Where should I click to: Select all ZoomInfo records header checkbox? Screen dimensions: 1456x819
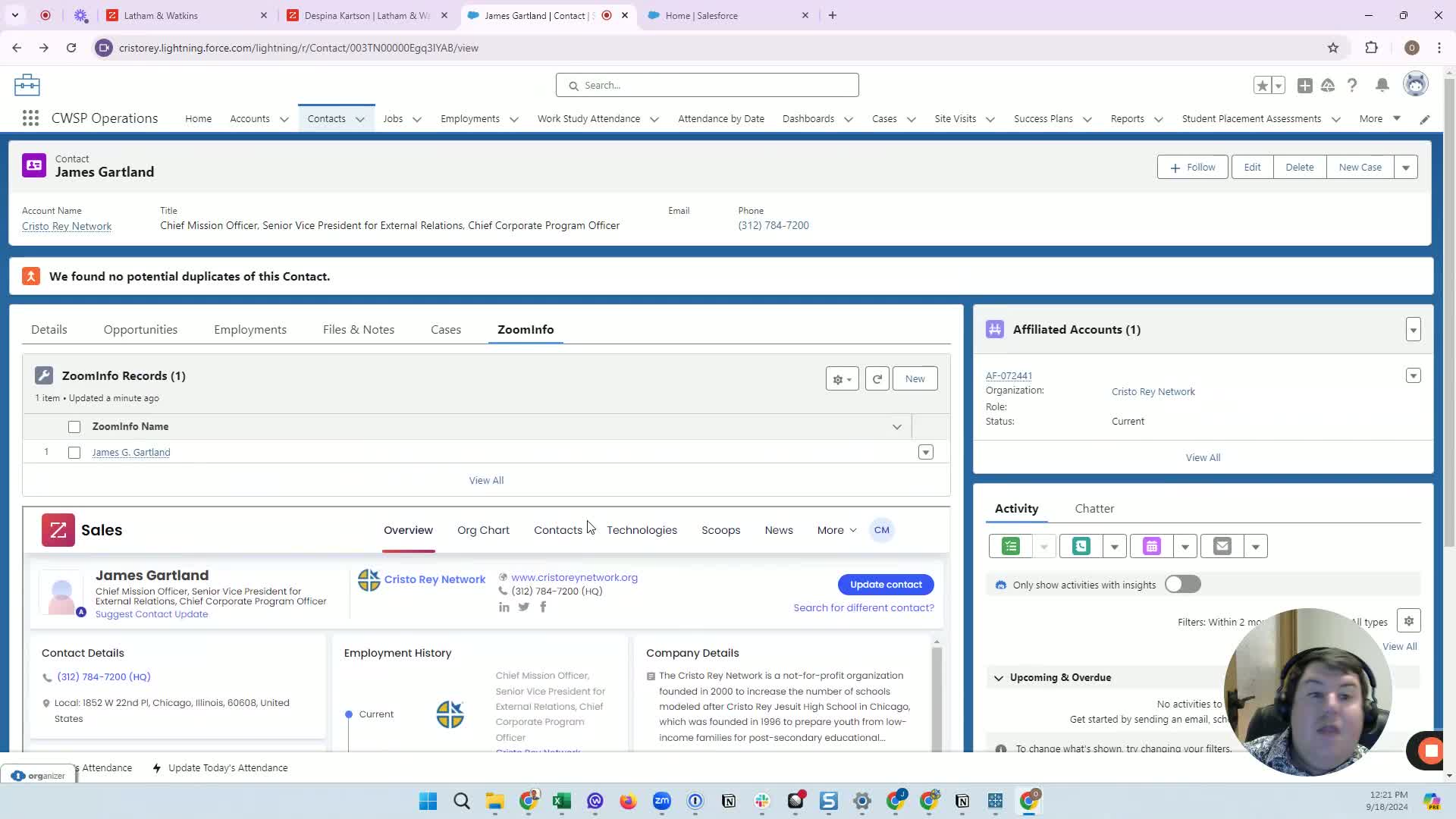(74, 427)
